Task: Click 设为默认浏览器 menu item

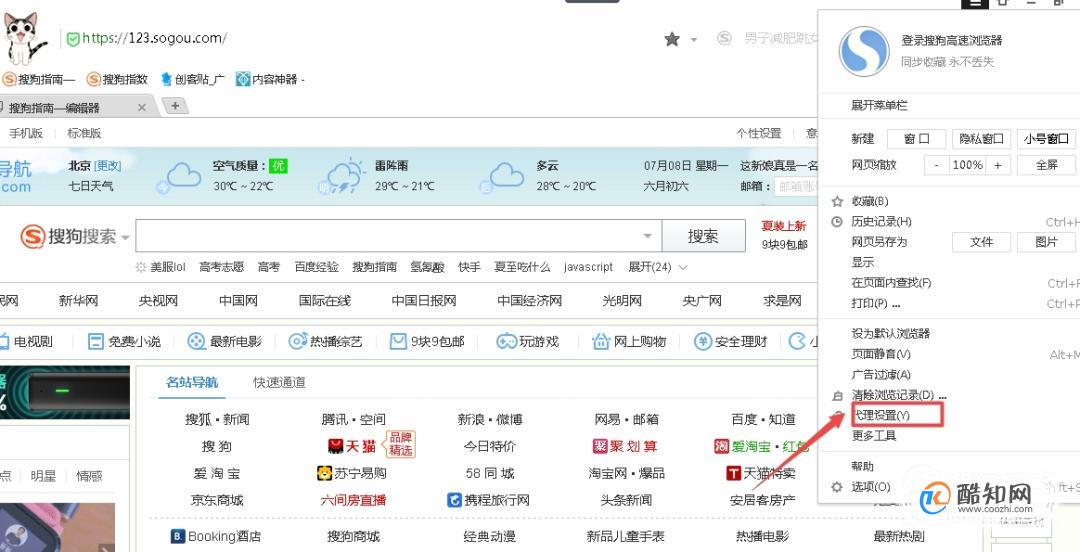Action: pyautogui.click(x=891, y=334)
